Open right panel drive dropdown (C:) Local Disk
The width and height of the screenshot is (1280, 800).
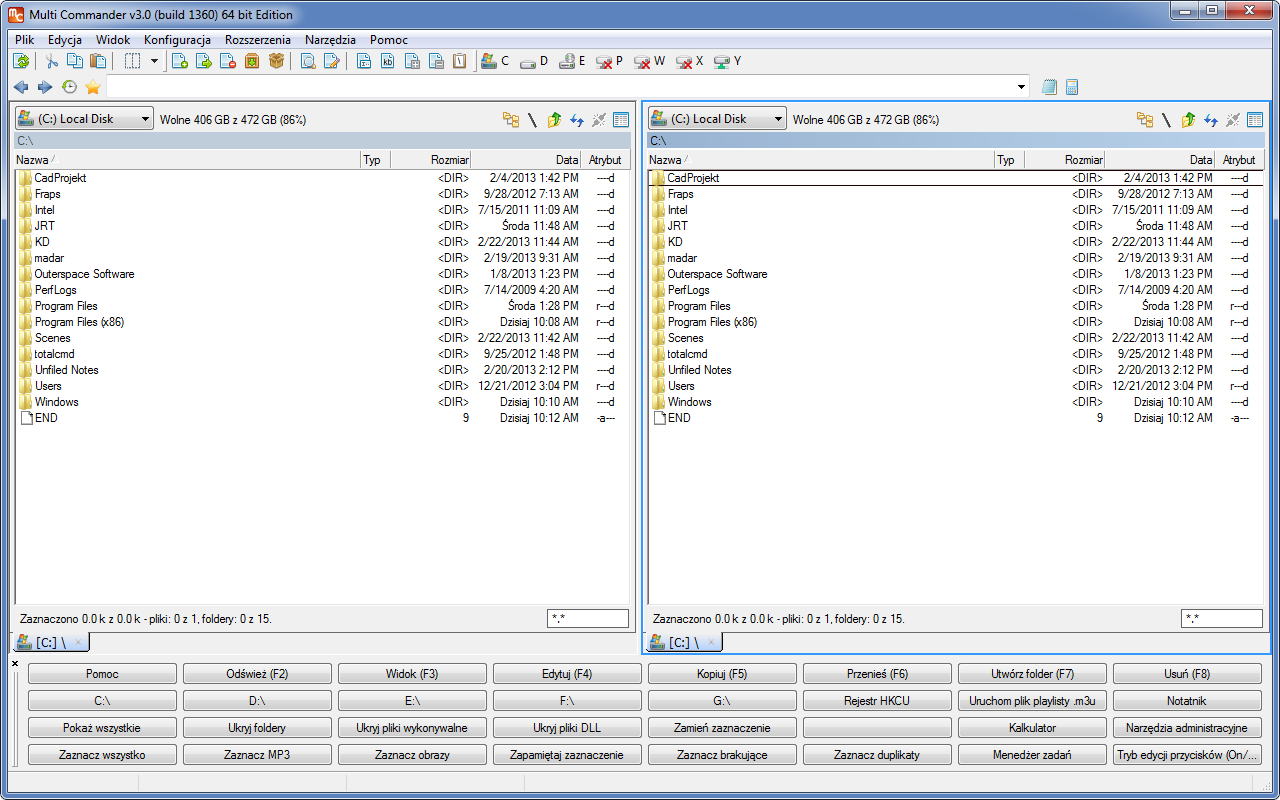click(x=717, y=119)
